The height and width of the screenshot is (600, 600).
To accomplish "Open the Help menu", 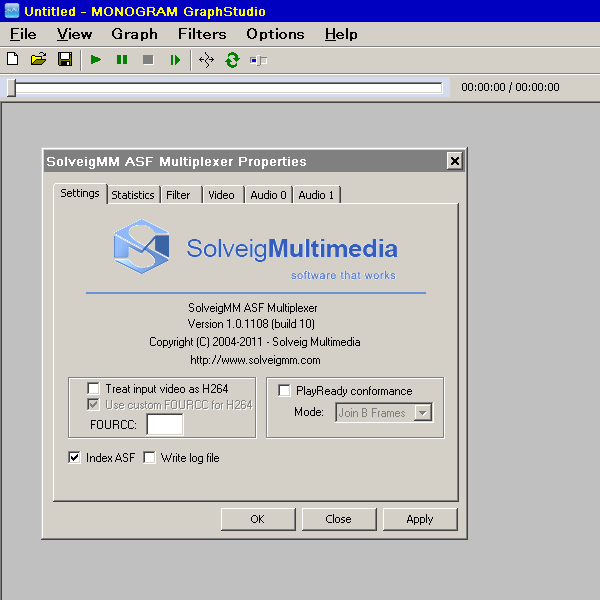I will [341, 34].
